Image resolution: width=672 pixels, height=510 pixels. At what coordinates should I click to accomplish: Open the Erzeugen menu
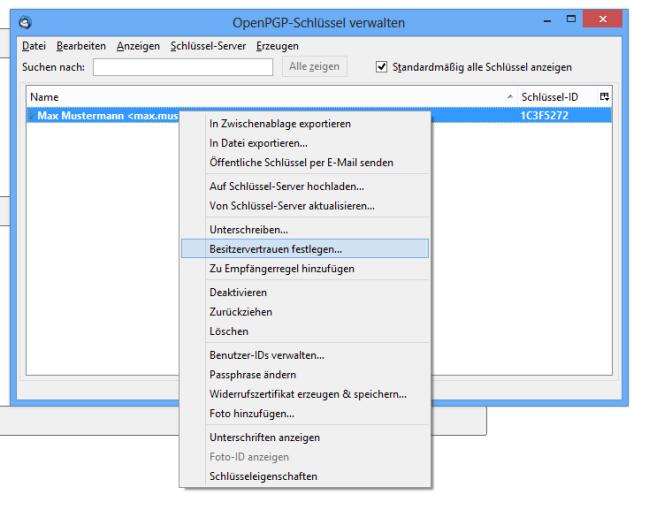[x=277, y=46]
